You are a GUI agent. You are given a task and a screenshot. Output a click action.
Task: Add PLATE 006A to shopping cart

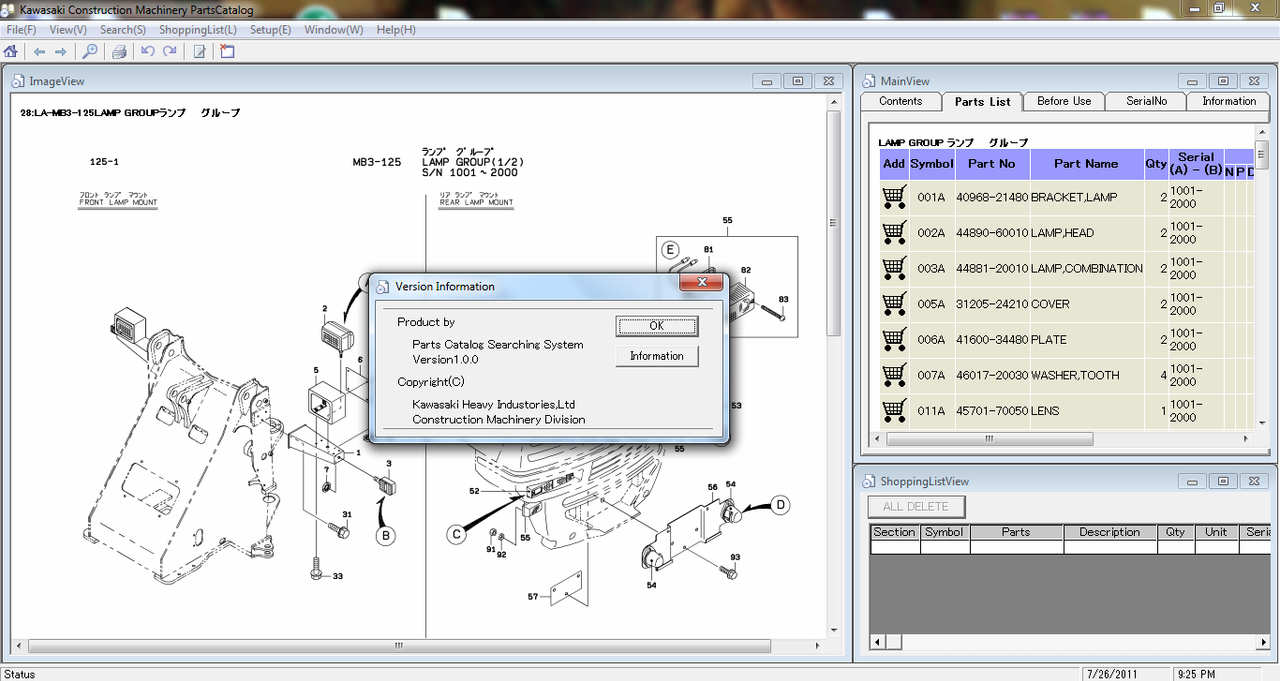point(894,340)
